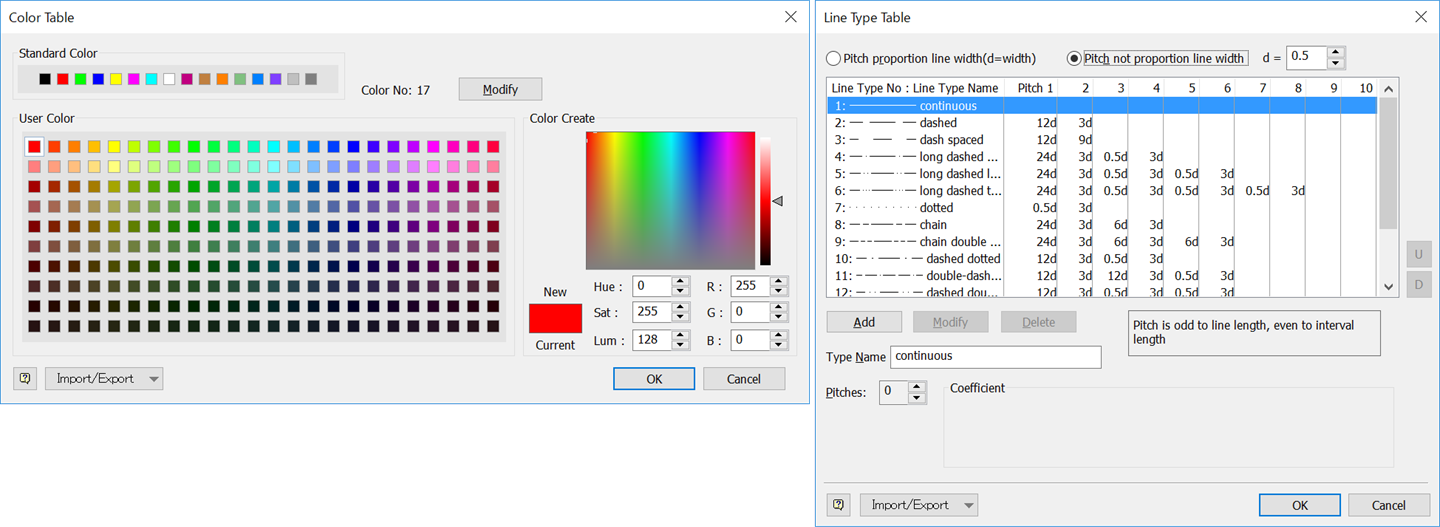Decrease the Pitches value with down arrow
The height and width of the screenshot is (527, 1440).
917,398
